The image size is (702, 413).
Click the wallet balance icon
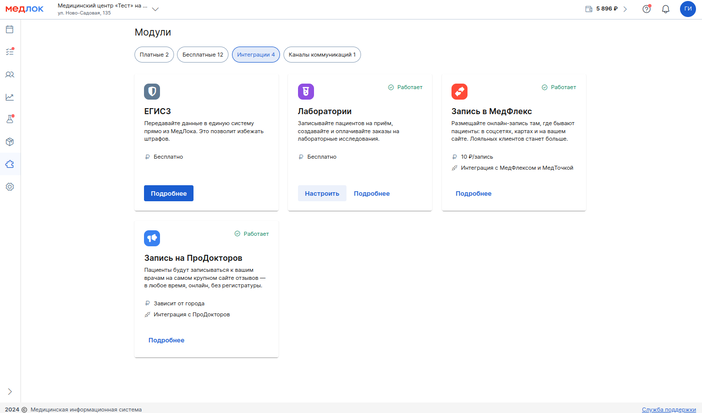(x=588, y=9)
